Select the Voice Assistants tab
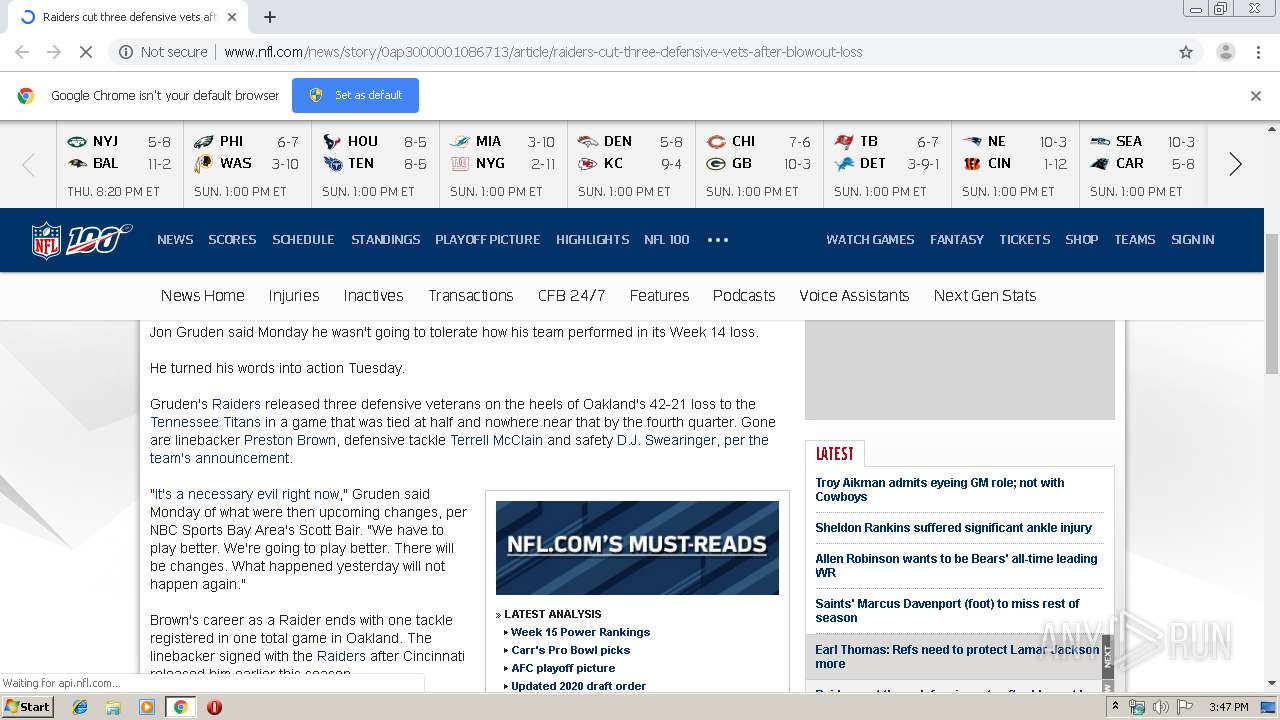 click(x=854, y=296)
